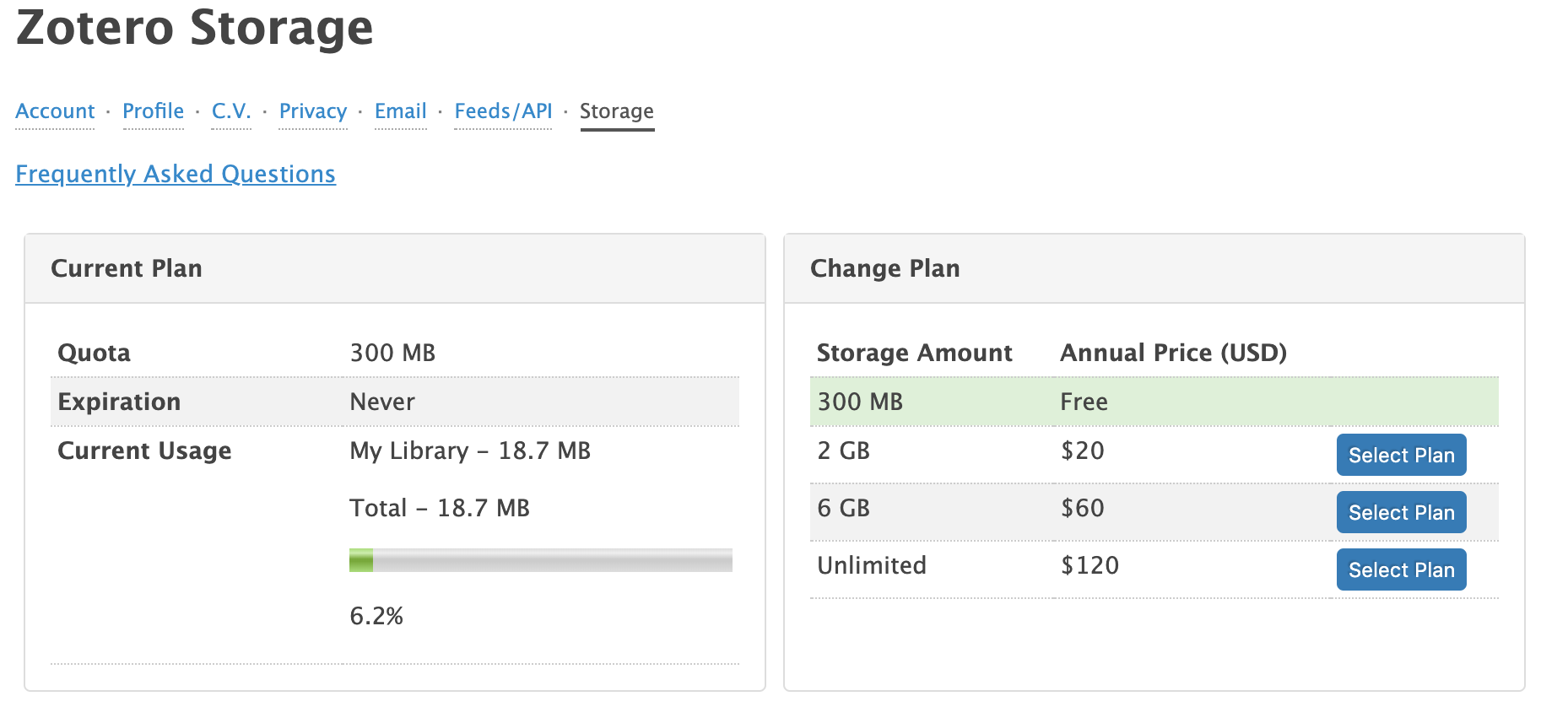Click the "$20" annual price cell

(x=1082, y=451)
